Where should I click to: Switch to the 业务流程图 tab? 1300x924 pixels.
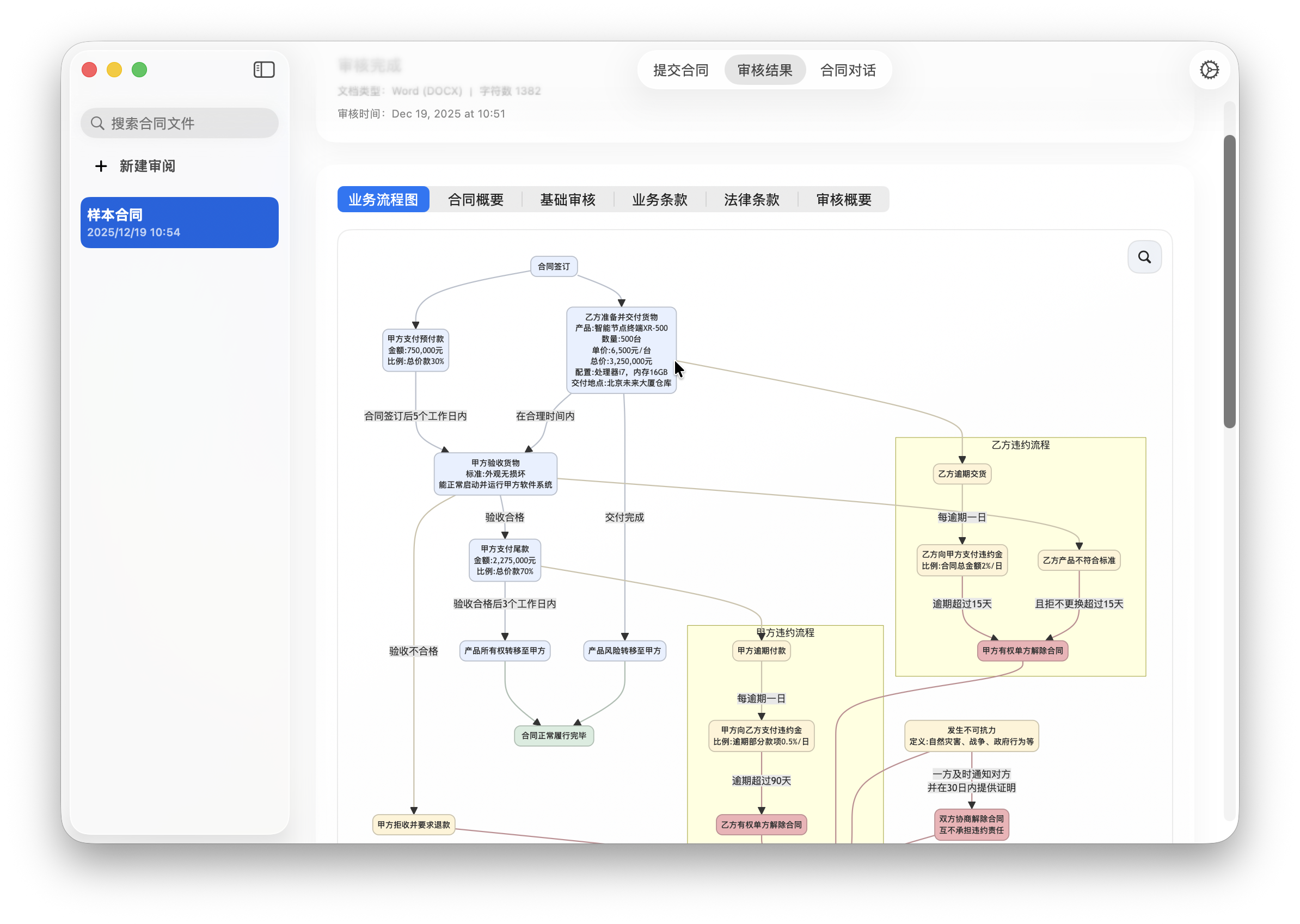pyautogui.click(x=383, y=199)
